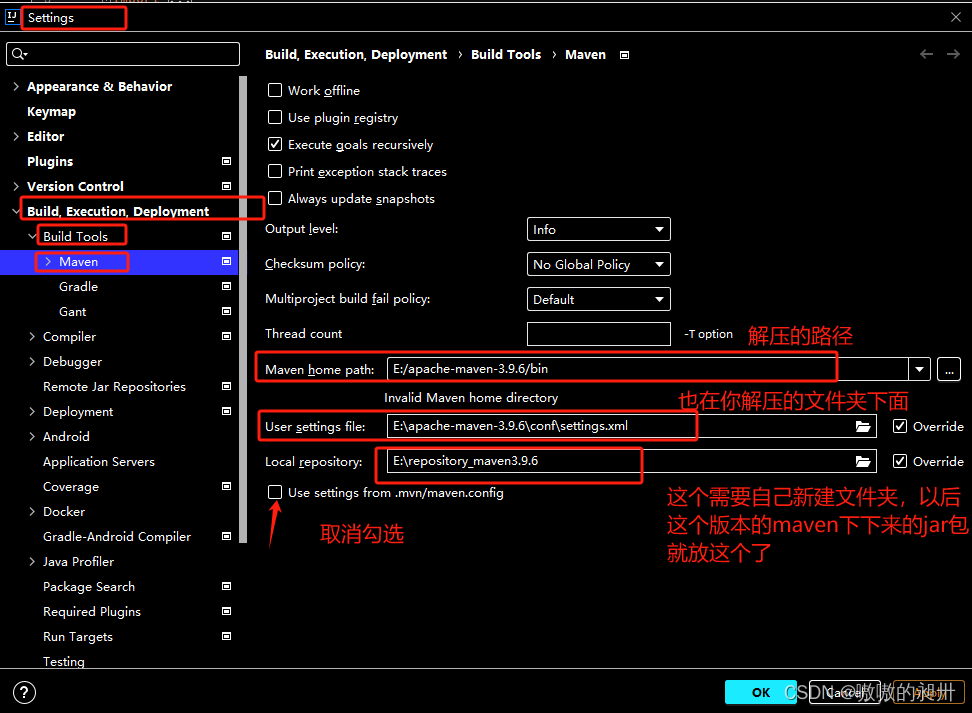
Task: Select Keymap in settings tree
Action: (x=51, y=112)
